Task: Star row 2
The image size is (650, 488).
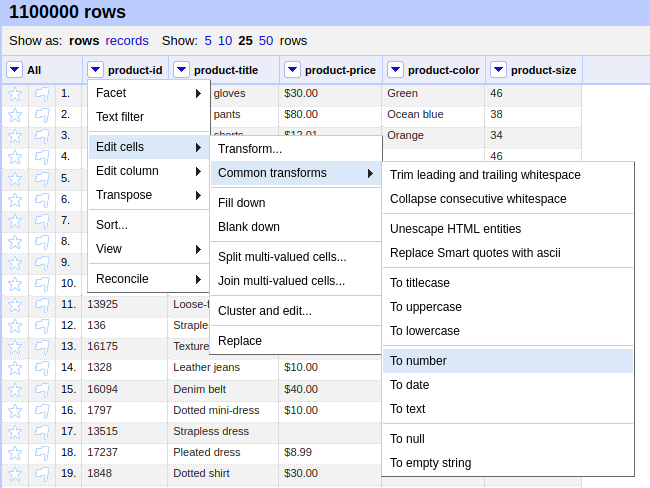Action: [15, 115]
